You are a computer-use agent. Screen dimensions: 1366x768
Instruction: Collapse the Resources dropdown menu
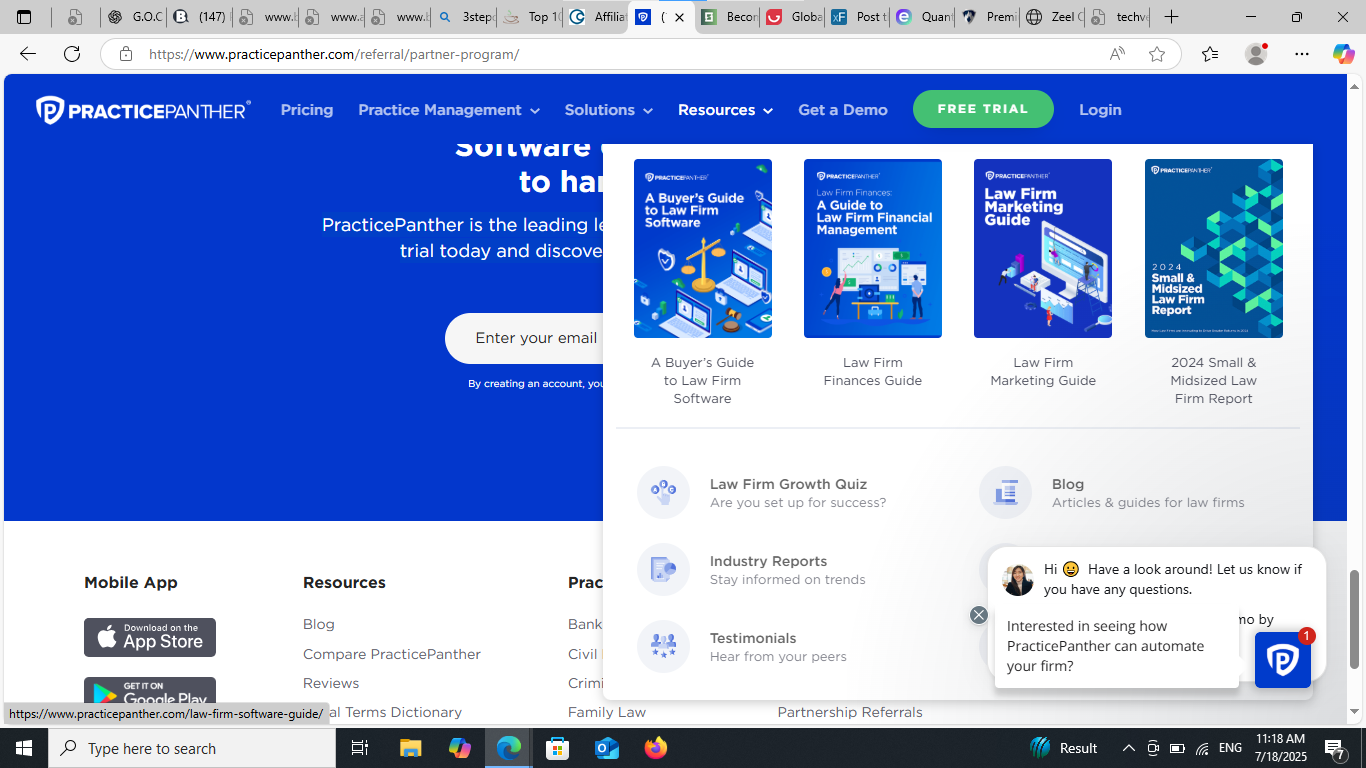pos(725,110)
